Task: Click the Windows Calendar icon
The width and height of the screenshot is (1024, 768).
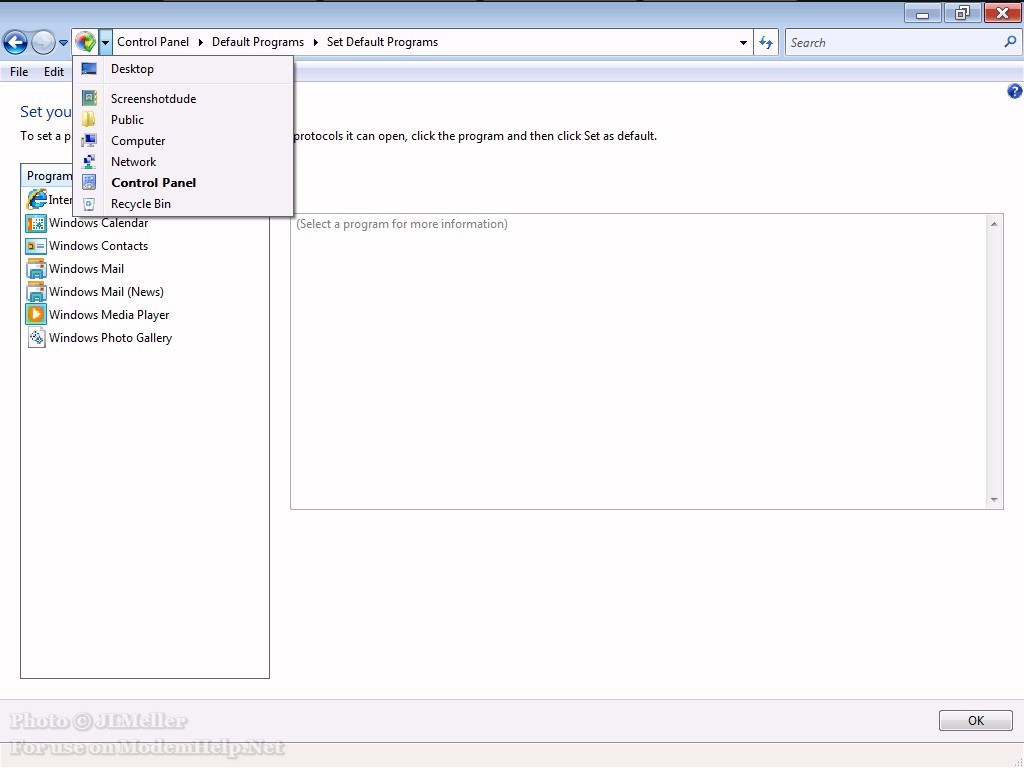Action: click(x=36, y=223)
